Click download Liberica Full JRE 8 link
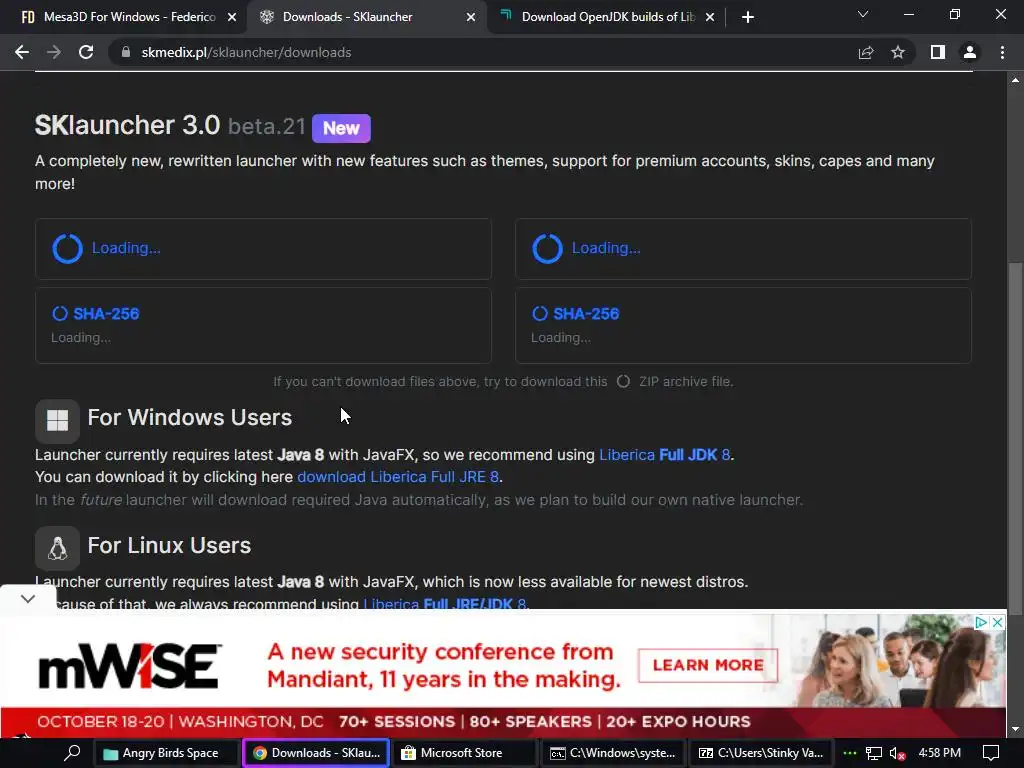This screenshot has width=1024, height=768. point(398,477)
